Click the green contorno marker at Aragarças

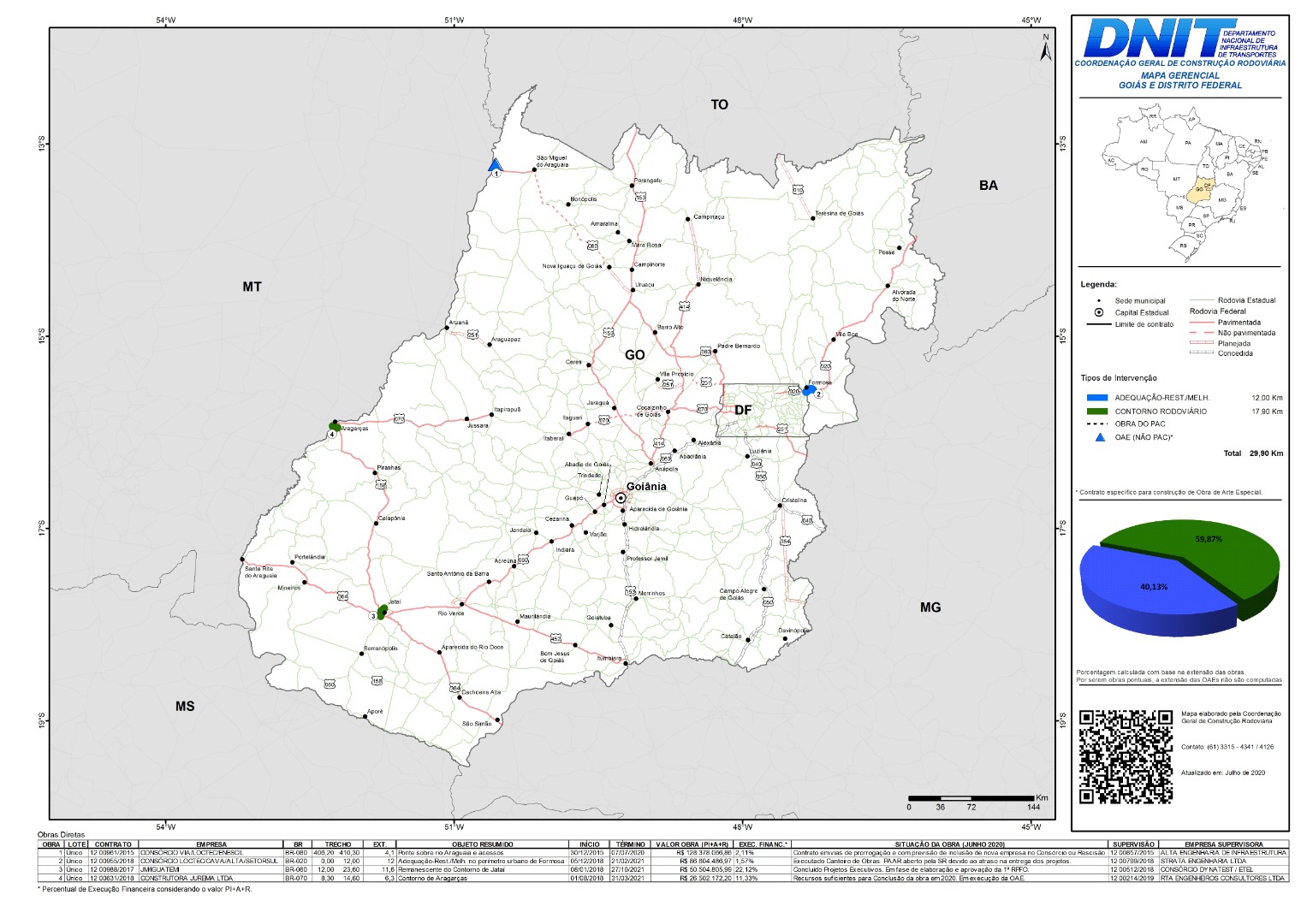click(x=335, y=426)
